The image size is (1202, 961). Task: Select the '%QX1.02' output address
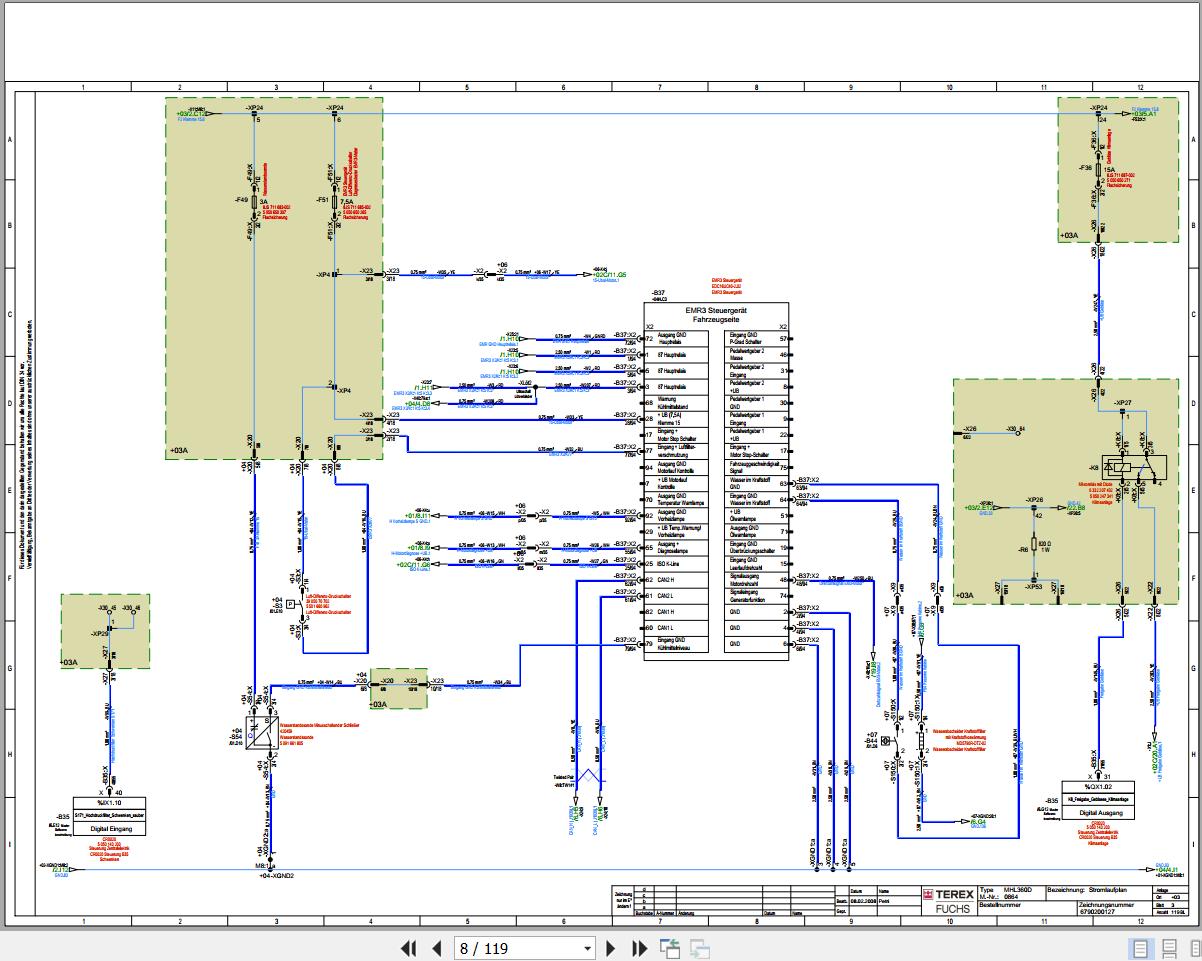point(1099,785)
